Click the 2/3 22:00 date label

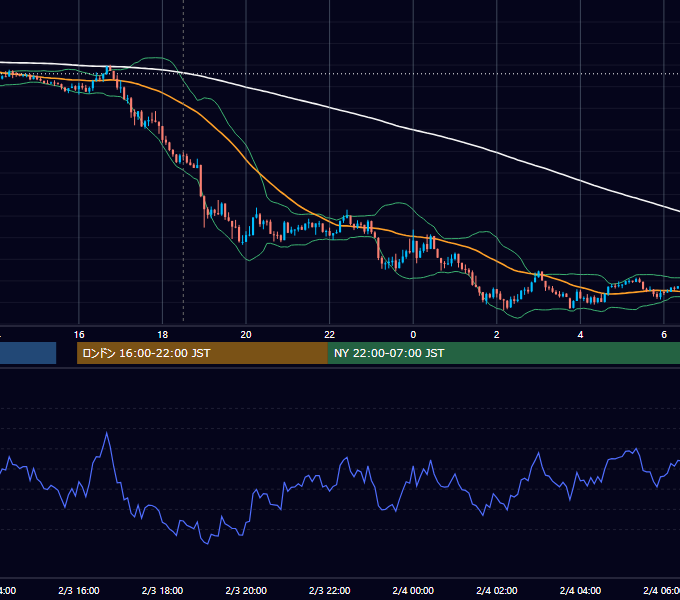click(x=330, y=590)
